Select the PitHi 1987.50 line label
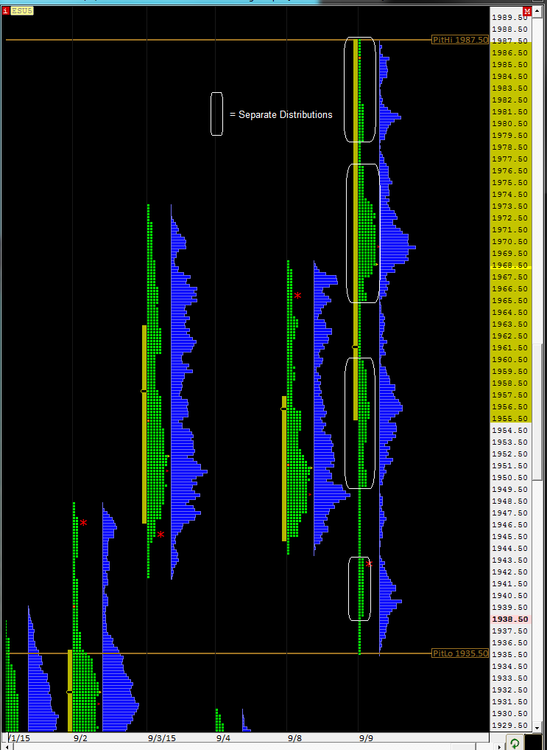This screenshot has height=750, width=547. pyautogui.click(x=460, y=40)
